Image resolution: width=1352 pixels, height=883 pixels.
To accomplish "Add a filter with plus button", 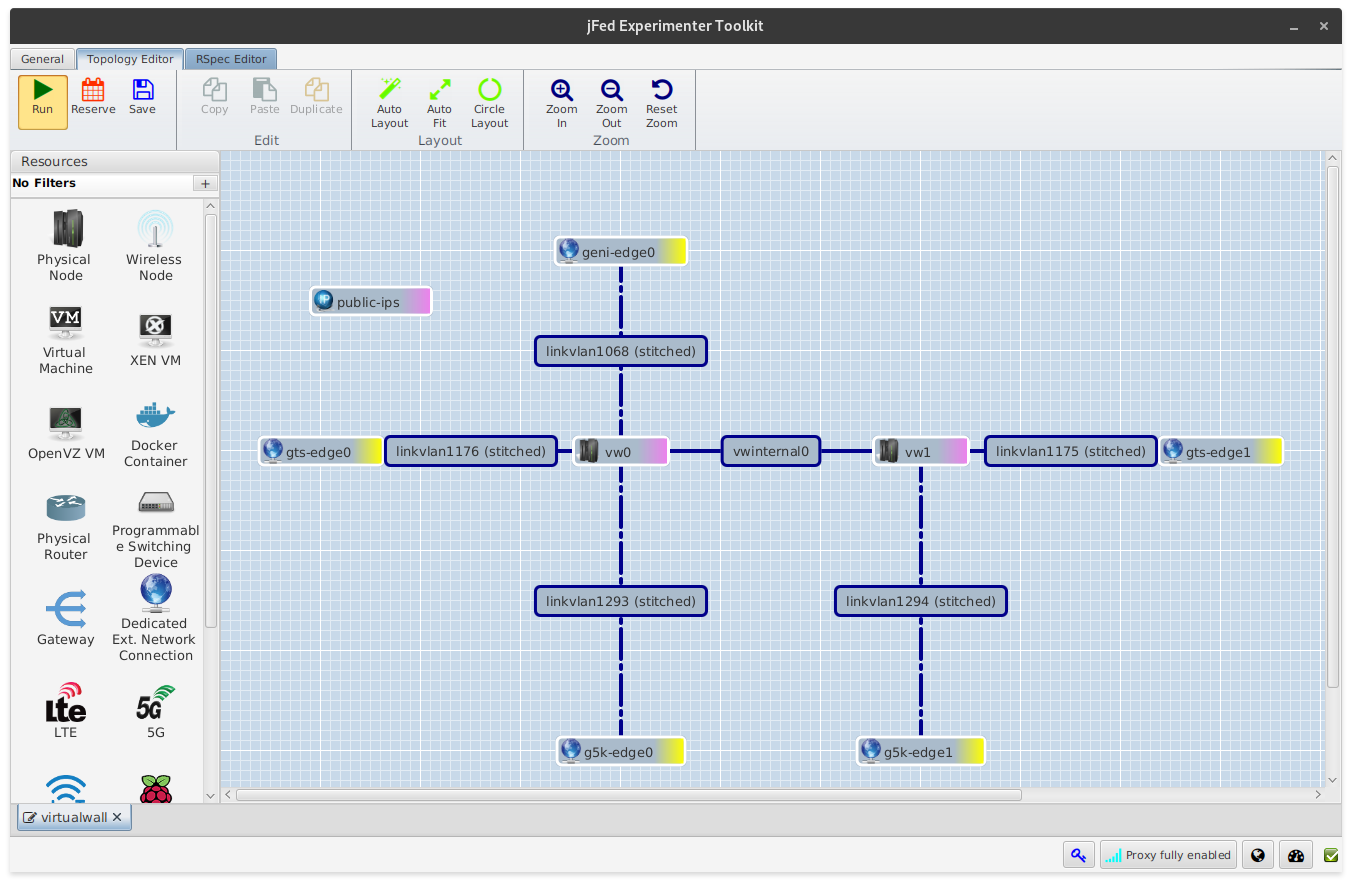I will [205, 183].
